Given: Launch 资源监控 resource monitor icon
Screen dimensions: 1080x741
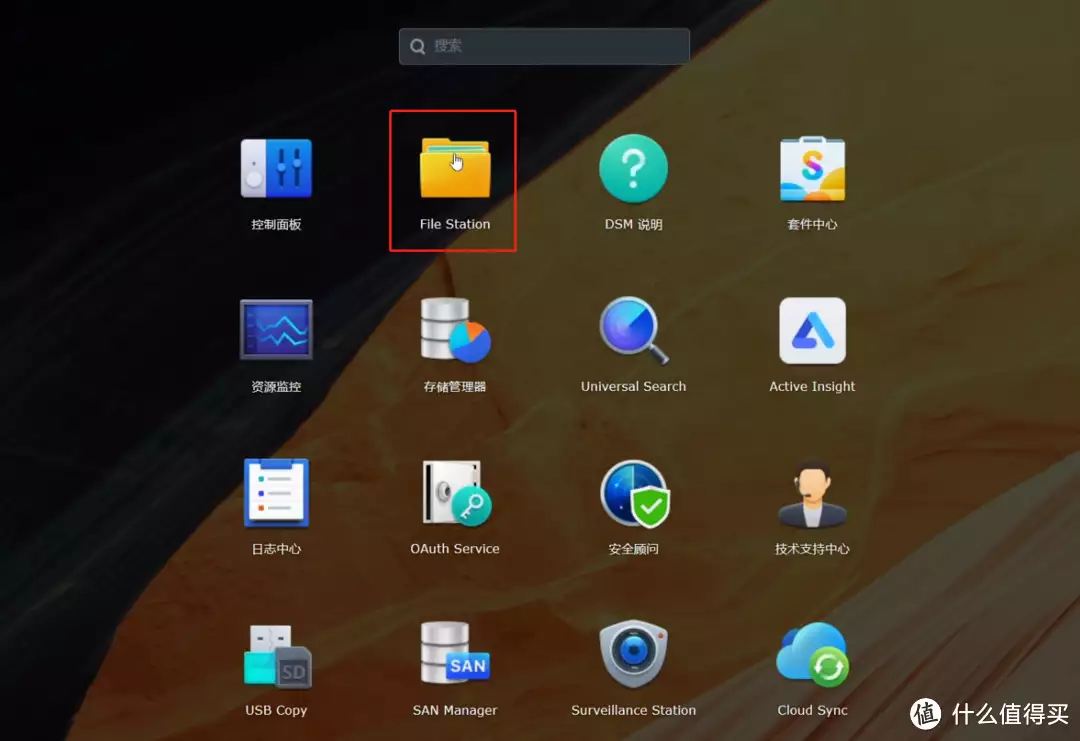Looking at the screenshot, I should click(276, 330).
